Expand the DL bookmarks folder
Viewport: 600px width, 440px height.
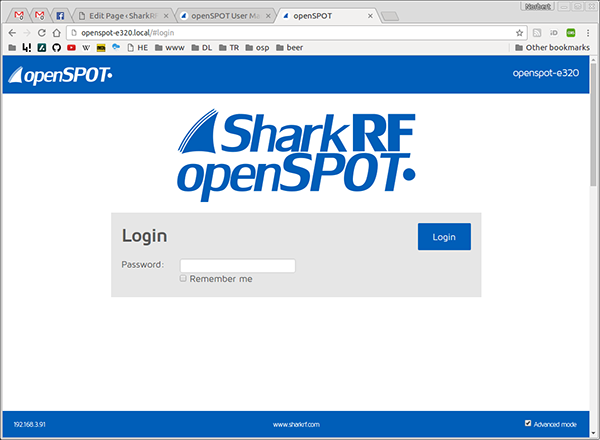(202, 48)
